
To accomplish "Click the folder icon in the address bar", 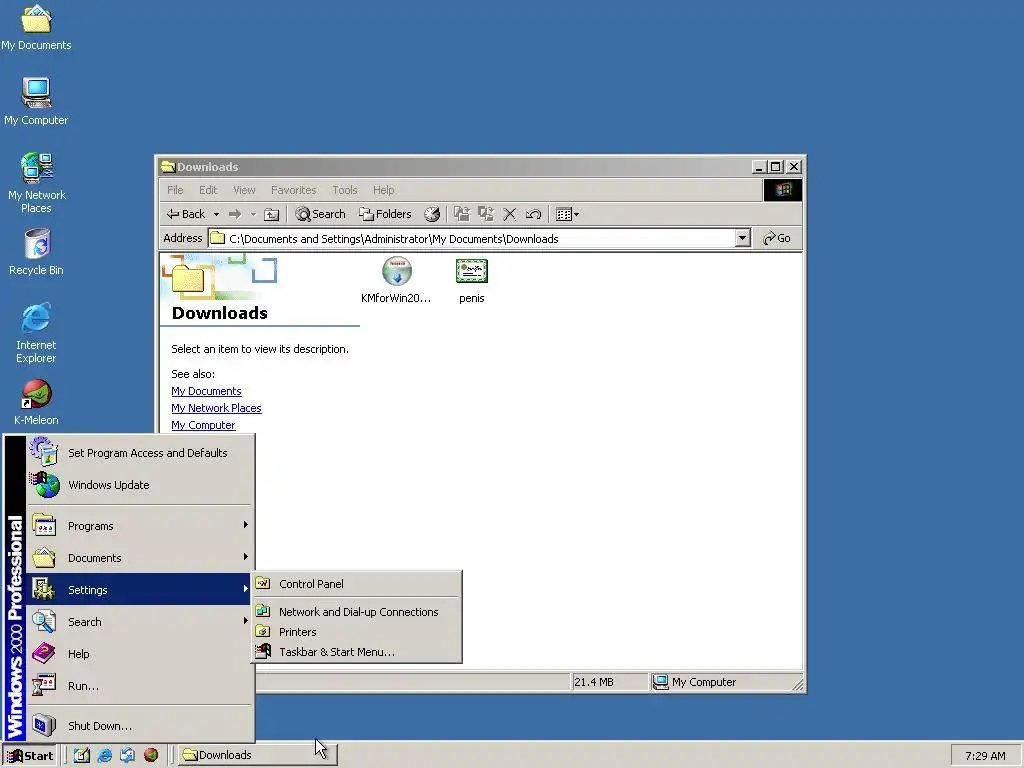I will (x=217, y=238).
